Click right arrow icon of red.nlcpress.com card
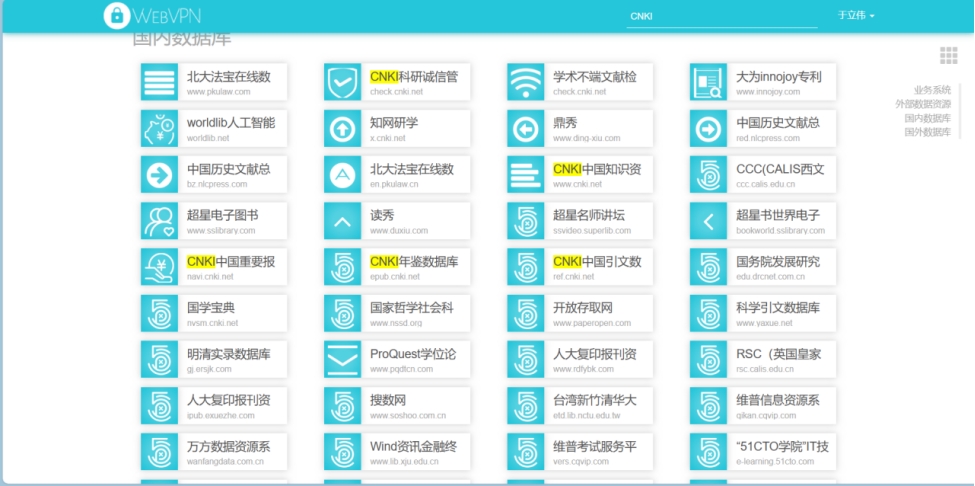 pos(708,128)
